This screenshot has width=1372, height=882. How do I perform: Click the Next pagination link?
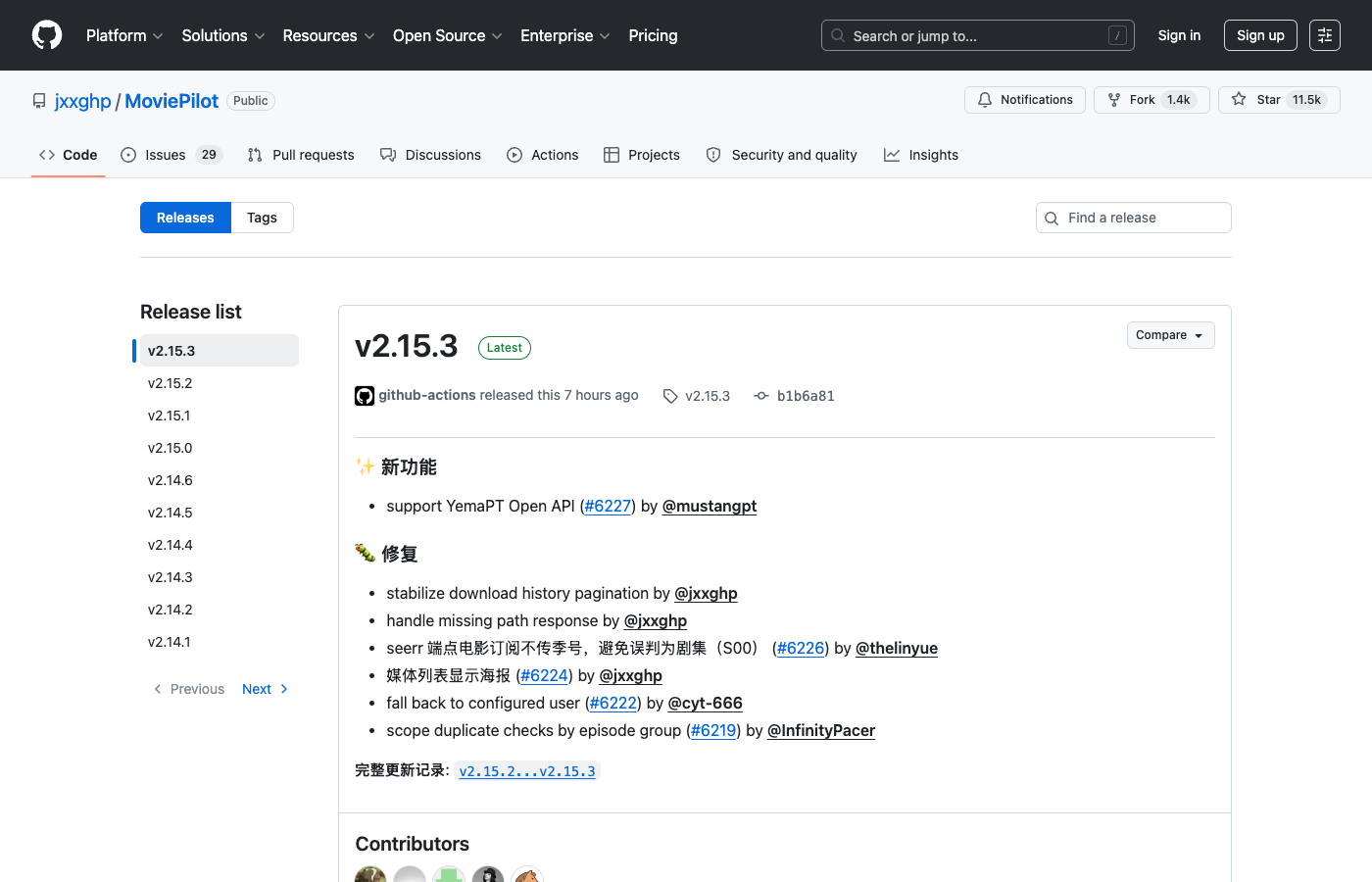tap(265, 689)
